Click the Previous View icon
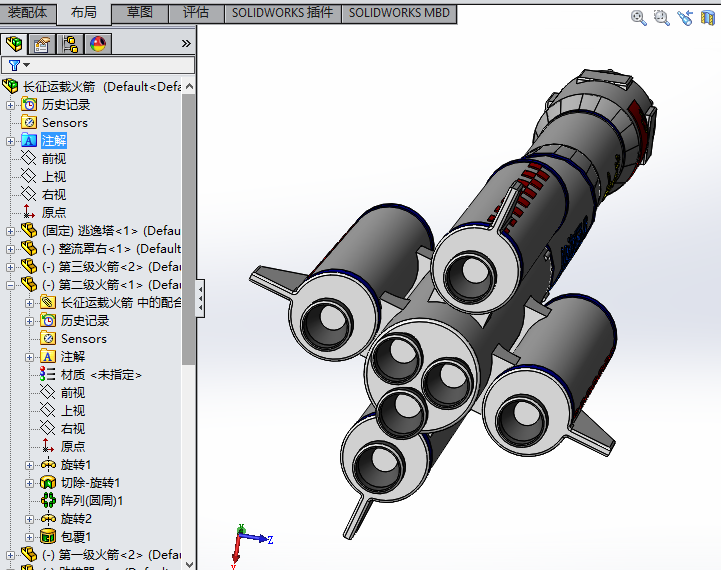The height and width of the screenshot is (570, 721). point(685,18)
